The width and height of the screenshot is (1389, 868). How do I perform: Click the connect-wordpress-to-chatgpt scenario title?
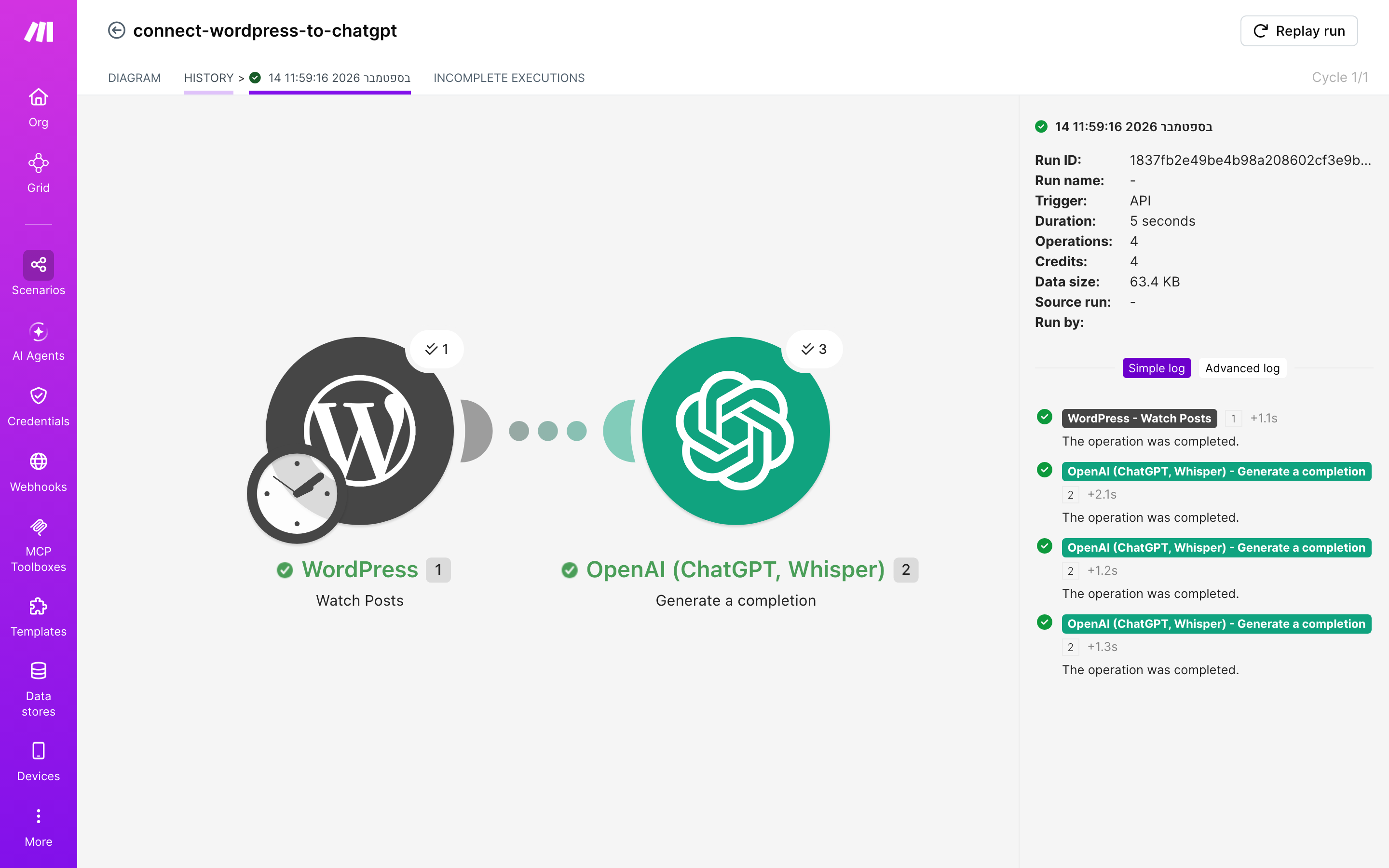point(265,30)
